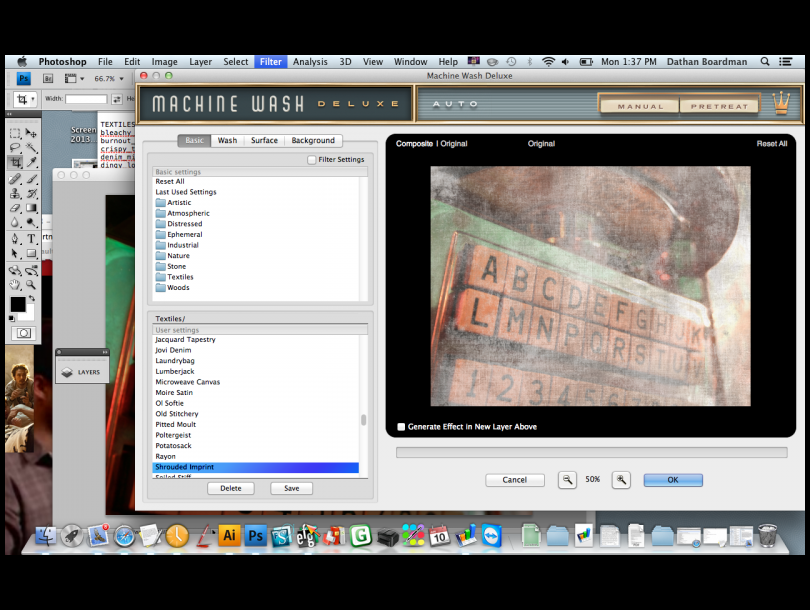810x610 pixels.
Task: Select the Blur tool
Action: [15, 223]
